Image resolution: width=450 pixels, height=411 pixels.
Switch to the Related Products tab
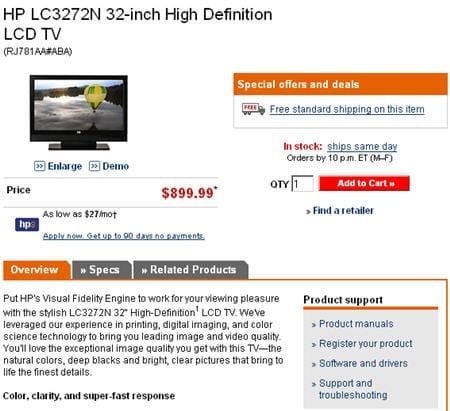(191, 270)
